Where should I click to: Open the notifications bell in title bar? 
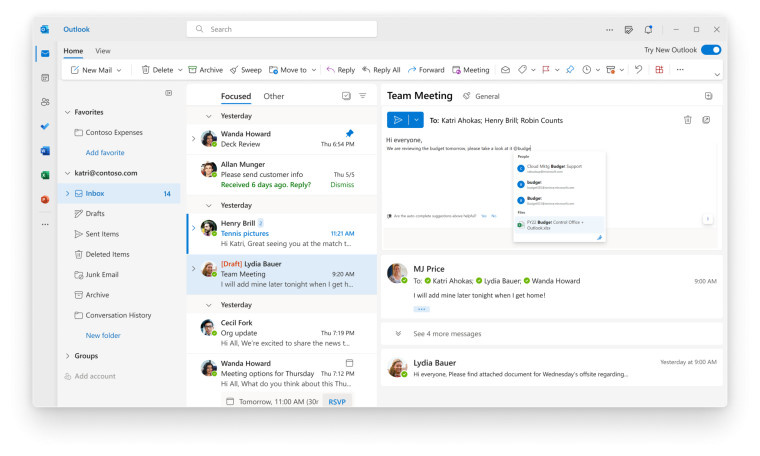[x=648, y=30]
